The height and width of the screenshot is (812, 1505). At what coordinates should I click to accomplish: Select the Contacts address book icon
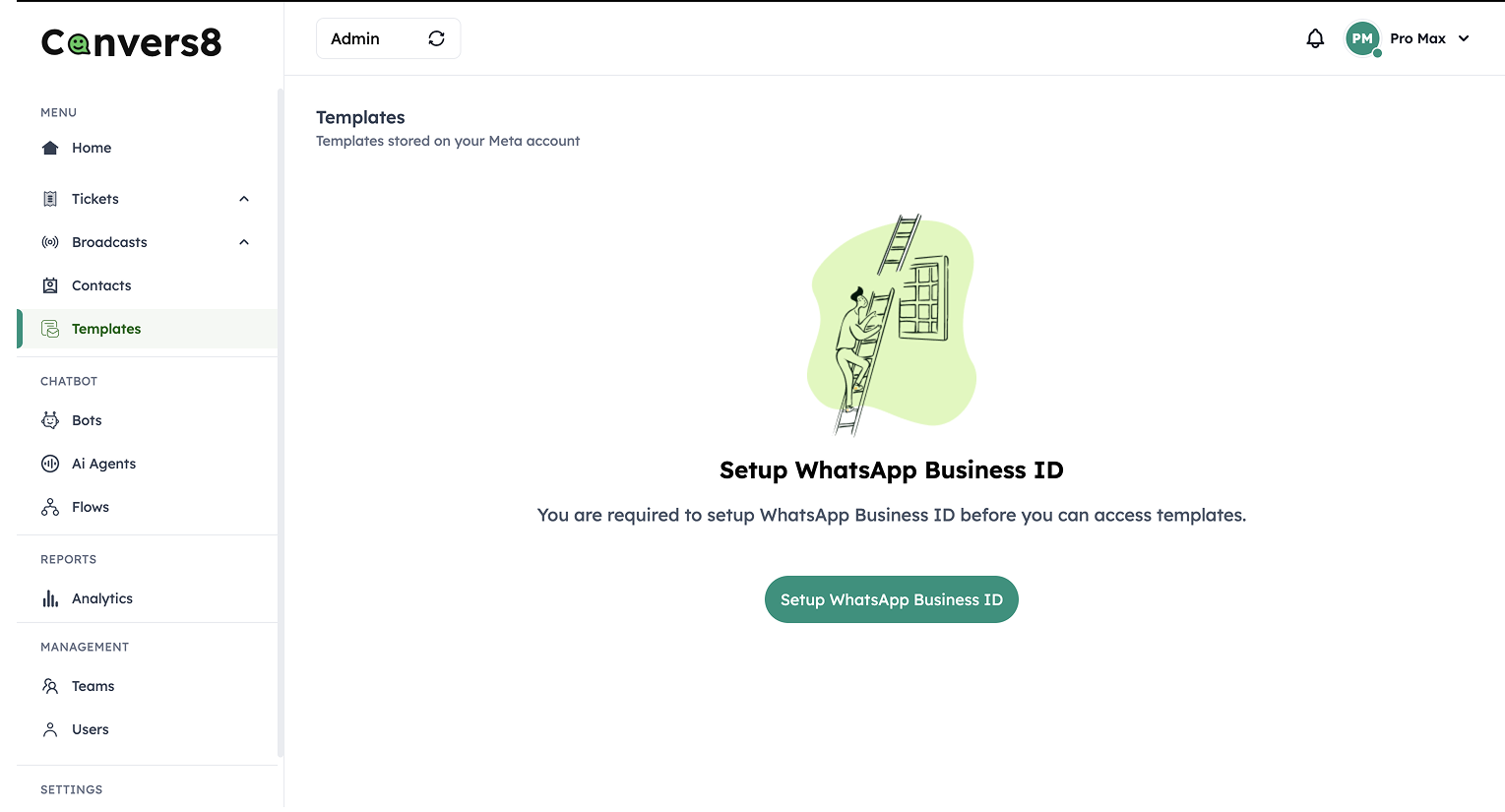(x=49, y=284)
